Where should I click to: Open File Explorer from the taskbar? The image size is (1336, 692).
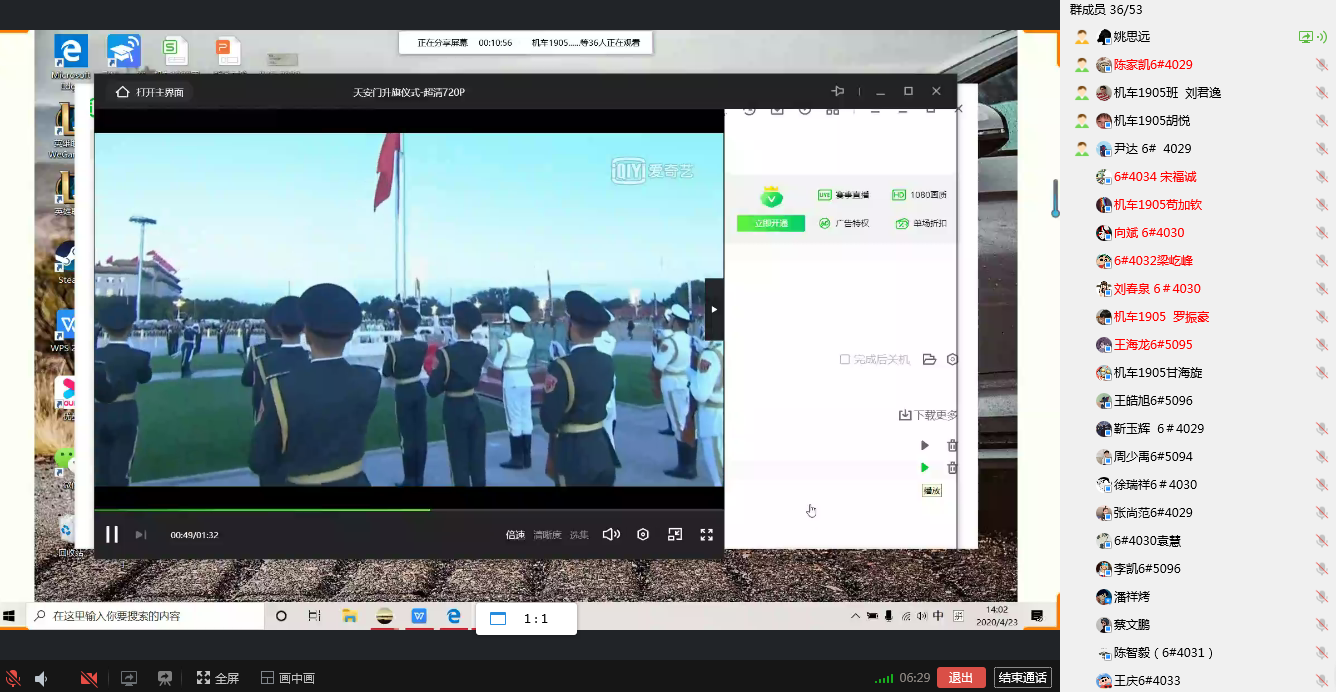tap(350, 616)
